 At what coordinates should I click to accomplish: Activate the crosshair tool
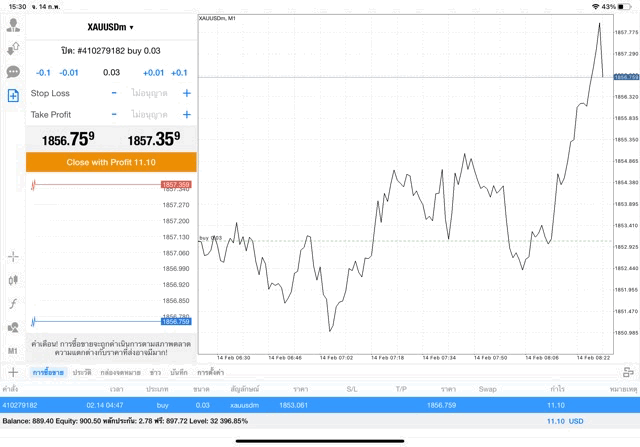tap(13, 257)
